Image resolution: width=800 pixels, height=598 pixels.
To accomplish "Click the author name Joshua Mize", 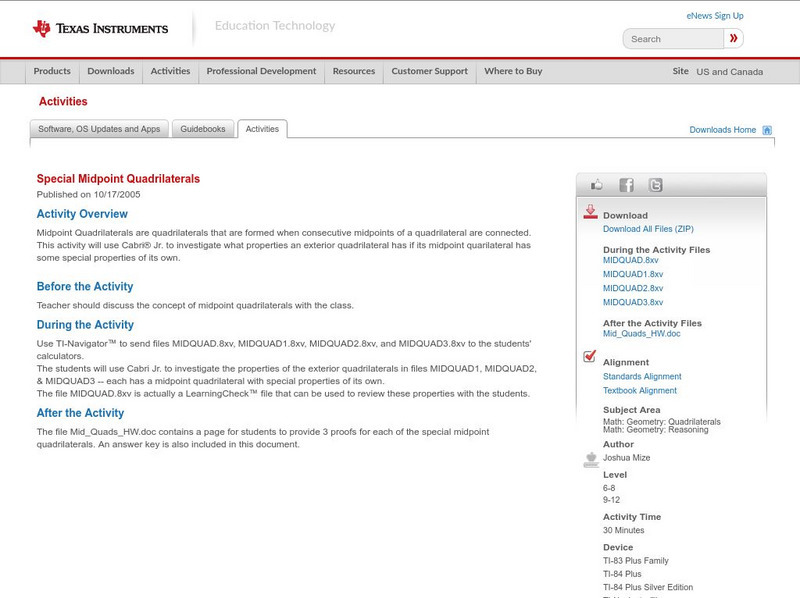I will [627, 458].
